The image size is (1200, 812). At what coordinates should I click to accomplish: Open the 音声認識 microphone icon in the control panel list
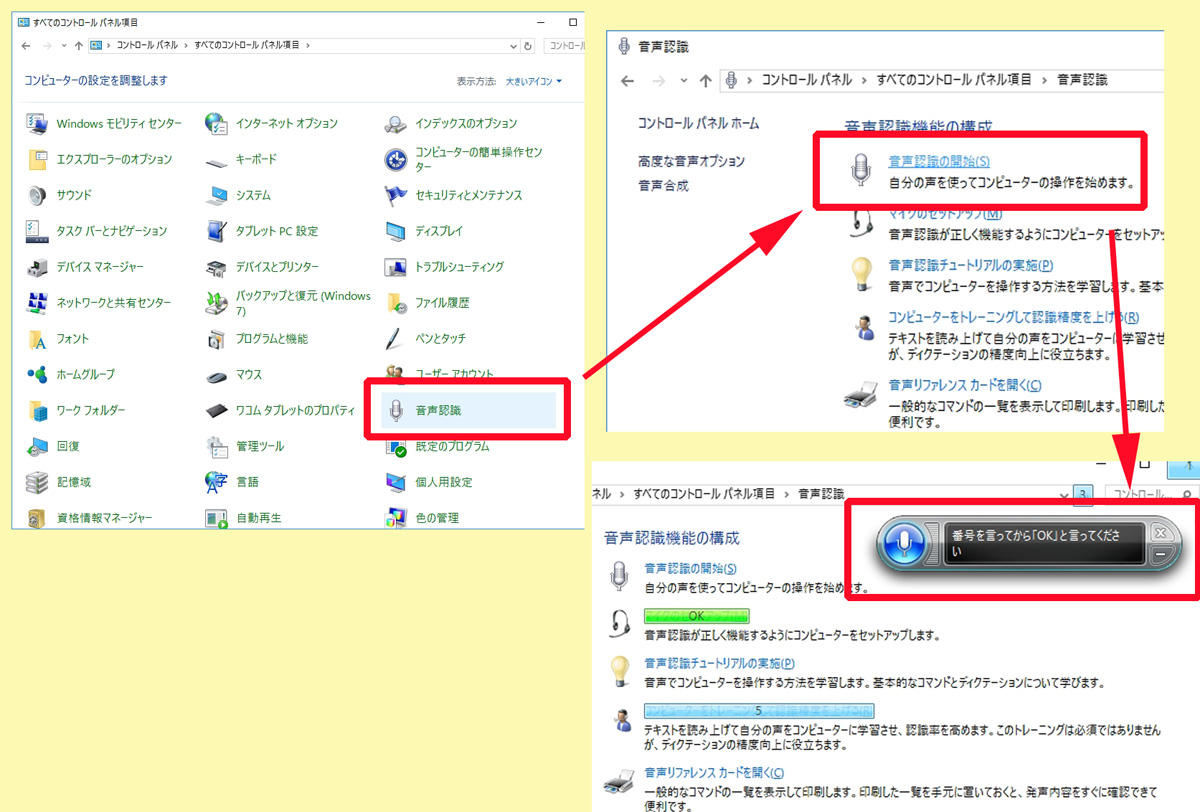click(x=397, y=411)
